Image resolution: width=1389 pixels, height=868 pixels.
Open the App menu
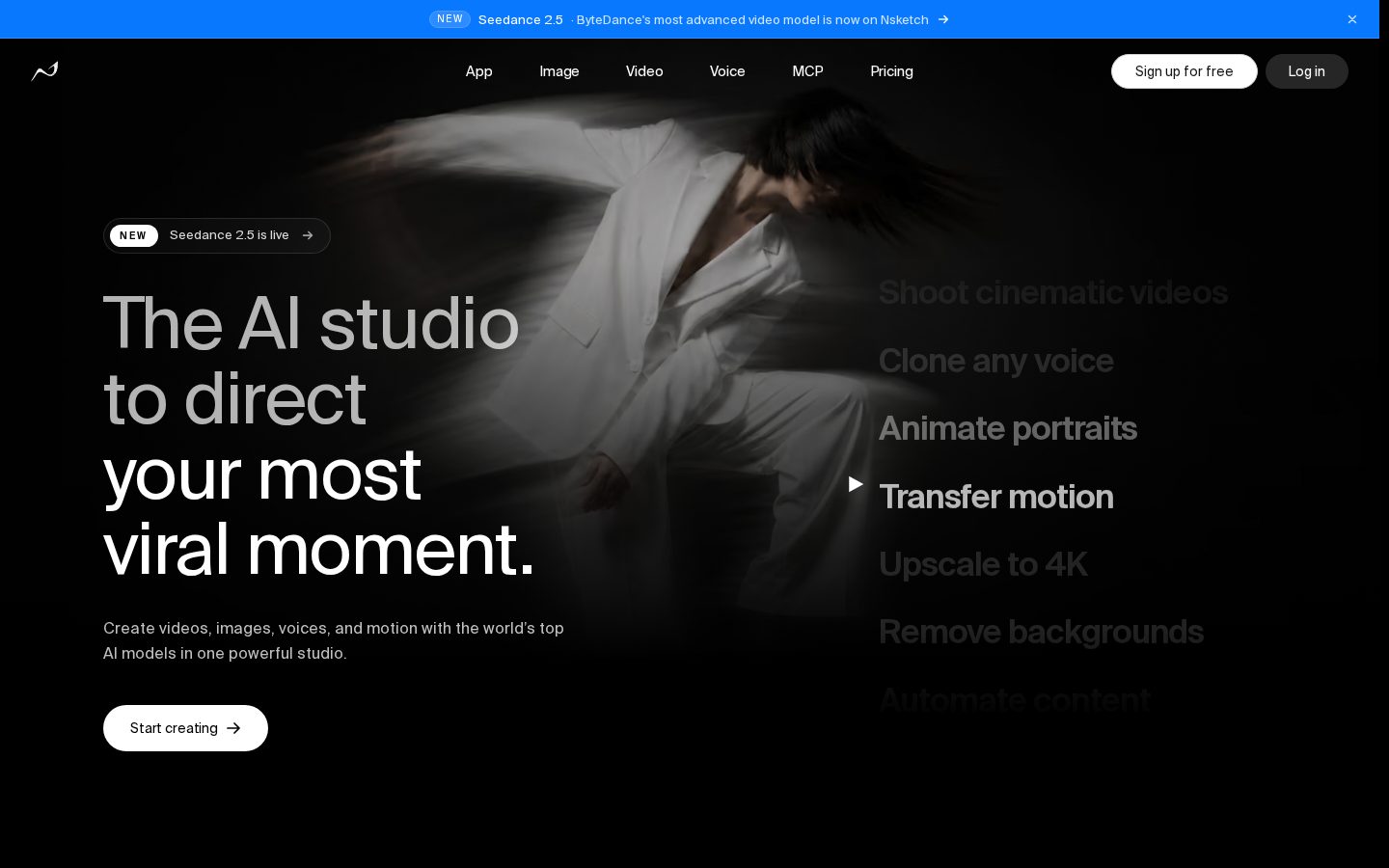point(478,71)
